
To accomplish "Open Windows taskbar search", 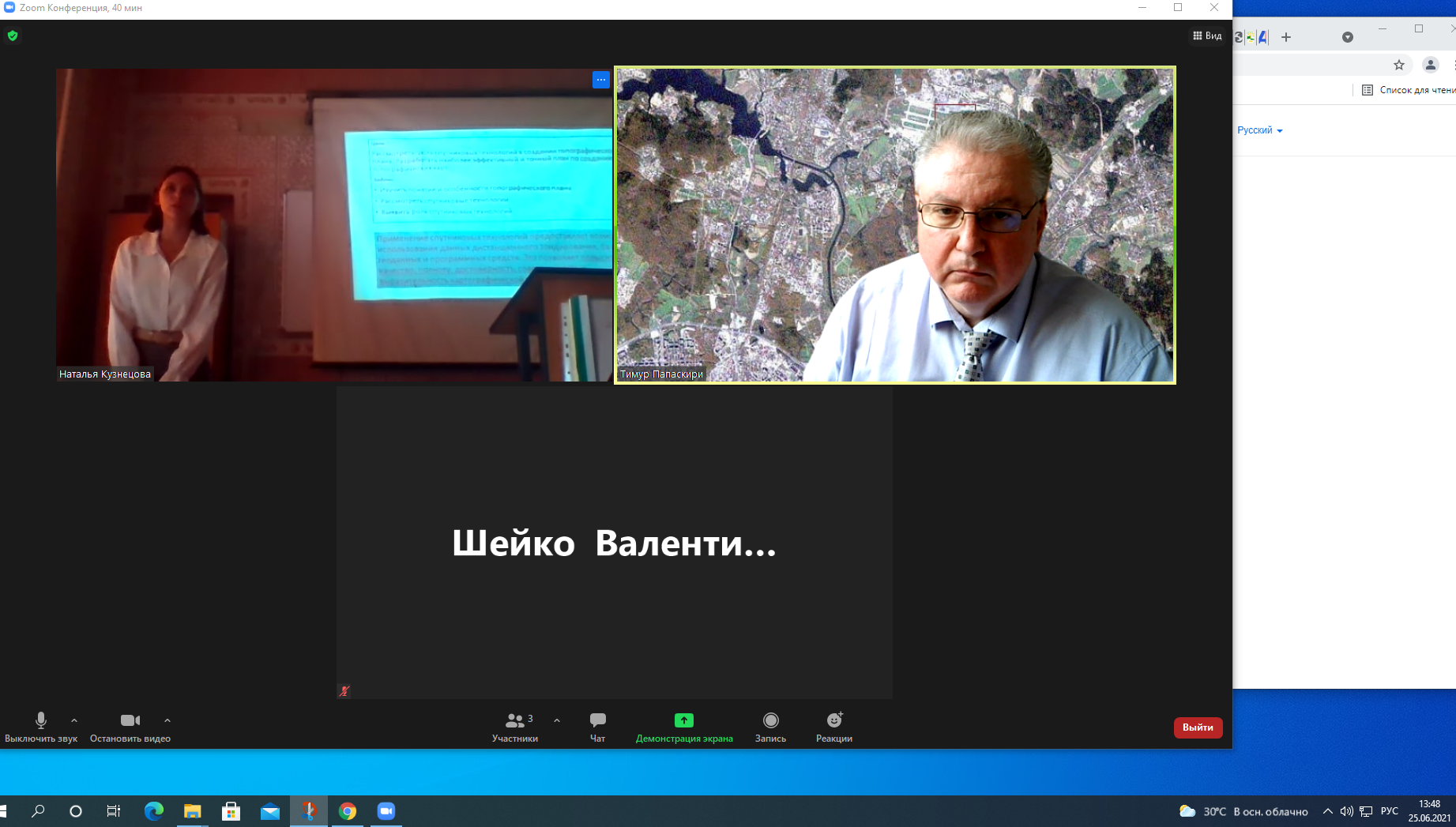I will click(38, 811).
